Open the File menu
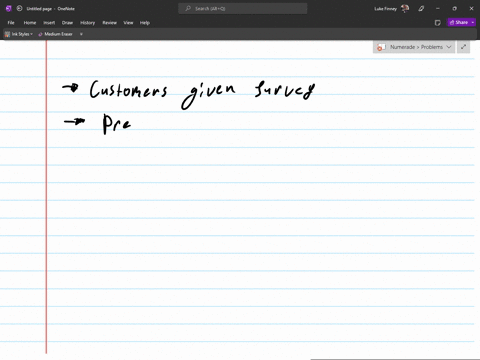This screenshot has height=360, width=480. (11, 23)
